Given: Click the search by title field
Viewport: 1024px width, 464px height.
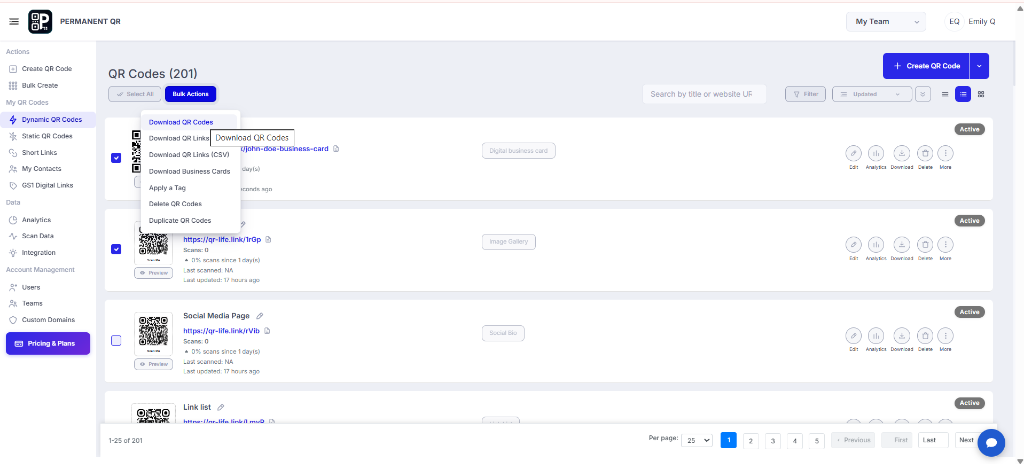Looking at the screenshot, I should pyautogui.click(x=704, y=94).
